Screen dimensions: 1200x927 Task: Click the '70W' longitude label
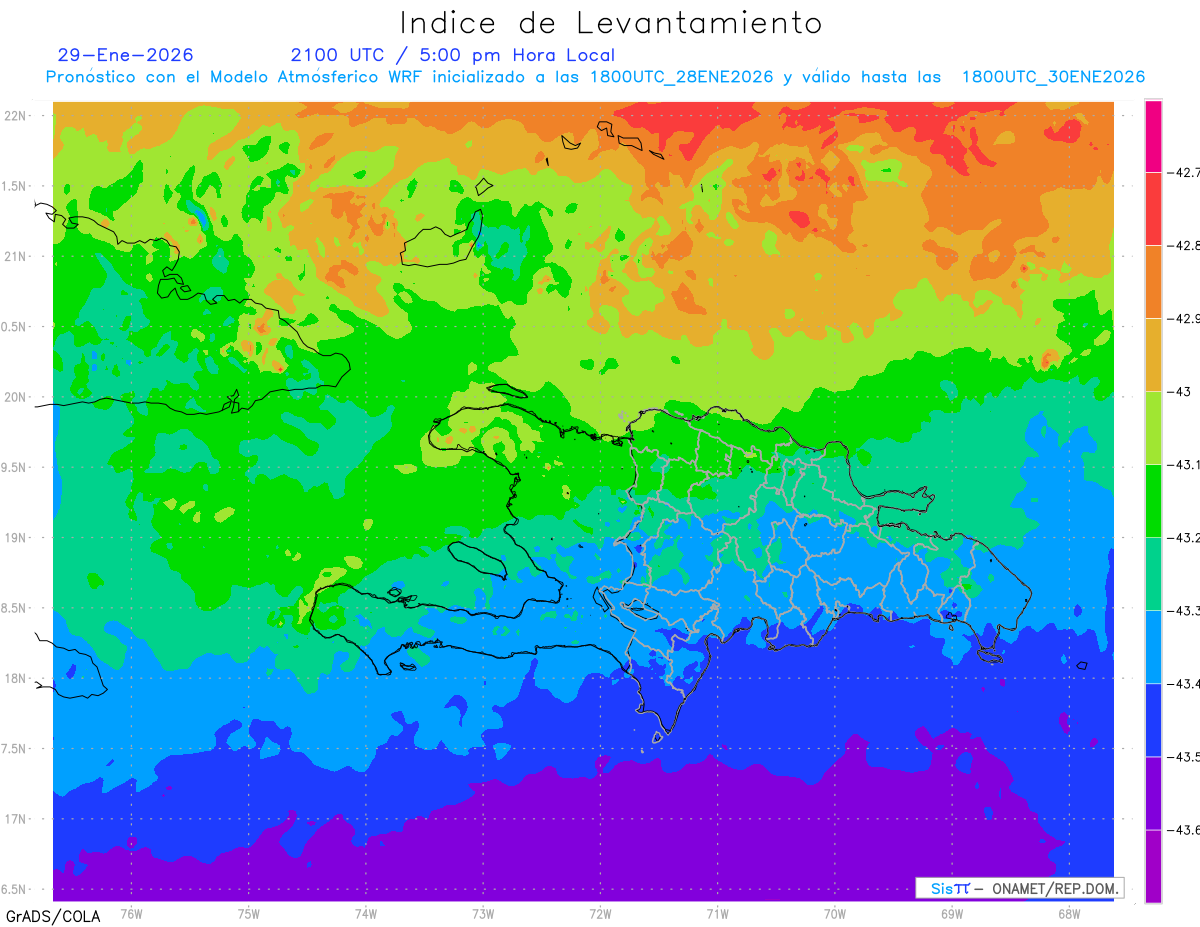pos(834,913)
